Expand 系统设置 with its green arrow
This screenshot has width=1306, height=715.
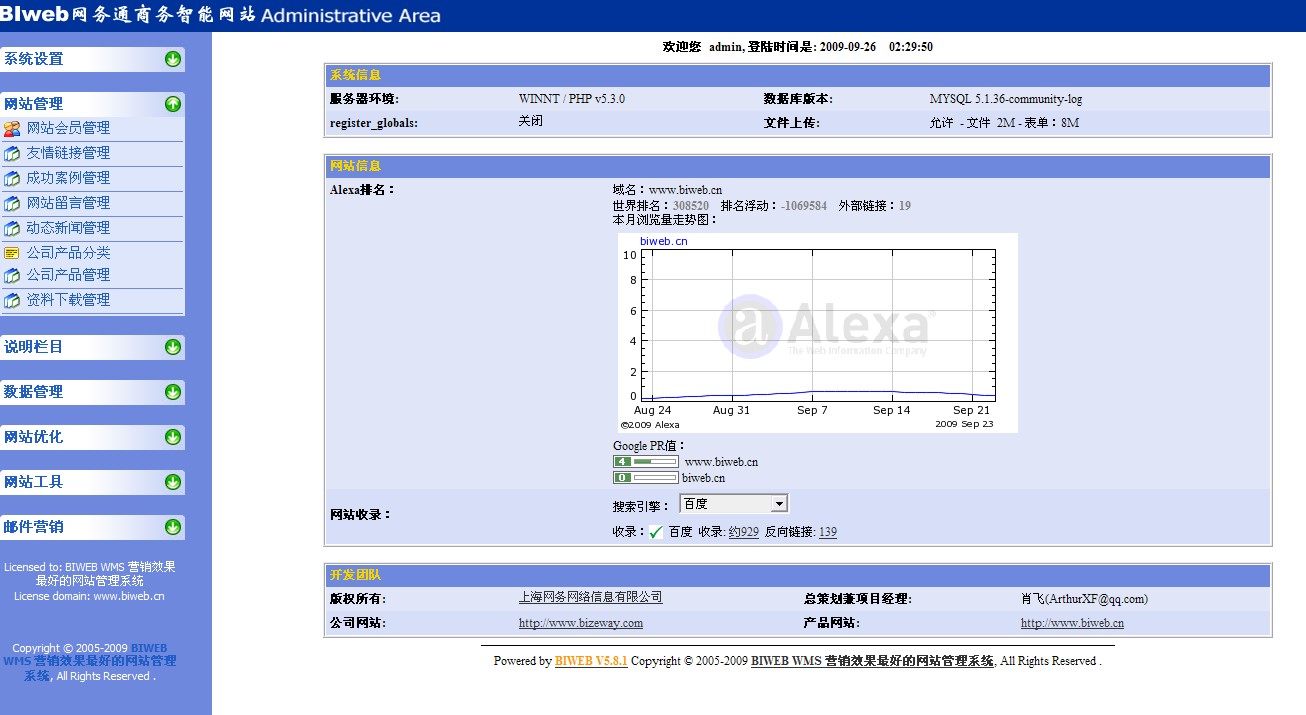pos(173,59)
